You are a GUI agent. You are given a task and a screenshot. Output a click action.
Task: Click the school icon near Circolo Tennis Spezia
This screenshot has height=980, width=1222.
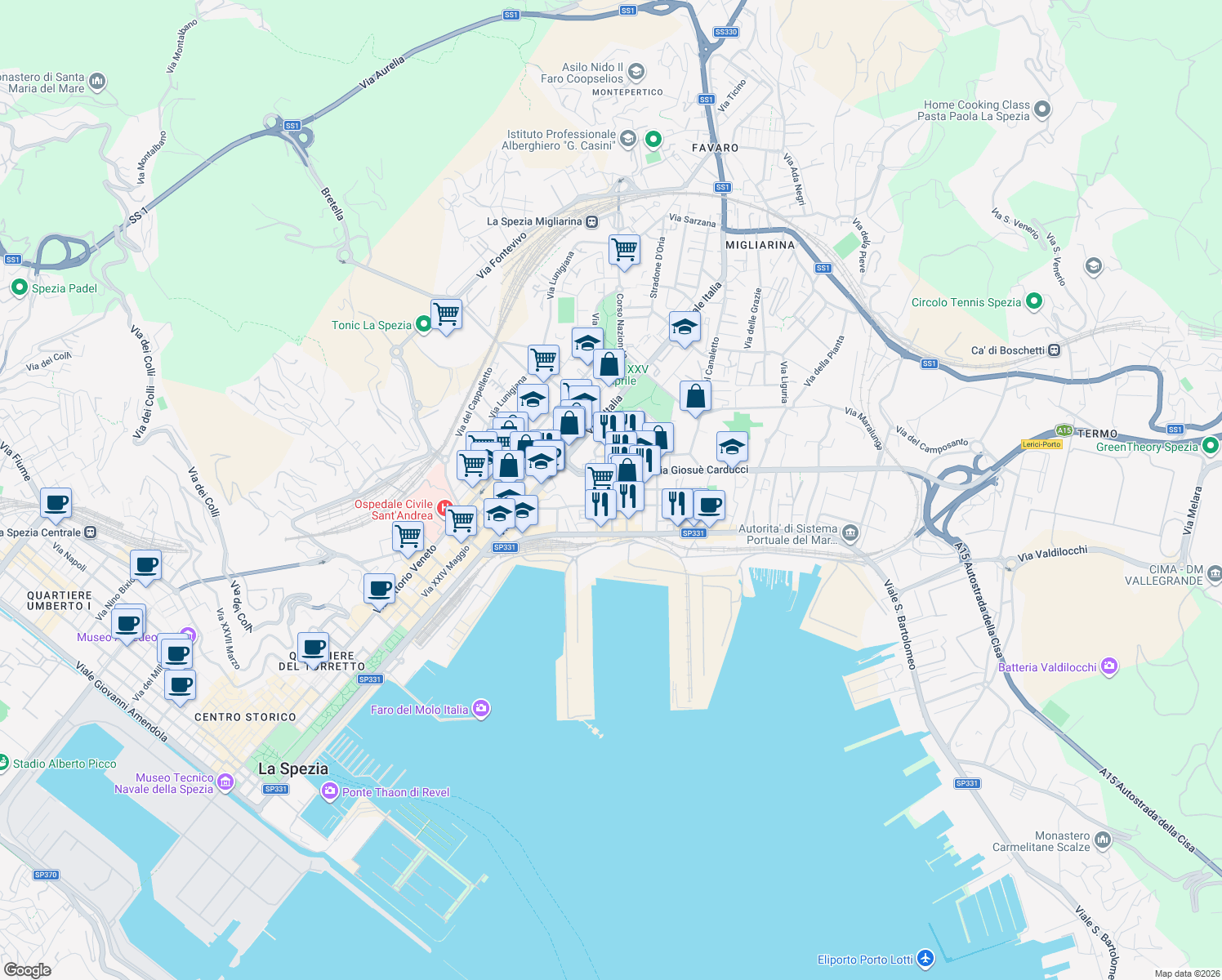point(1093,267)
